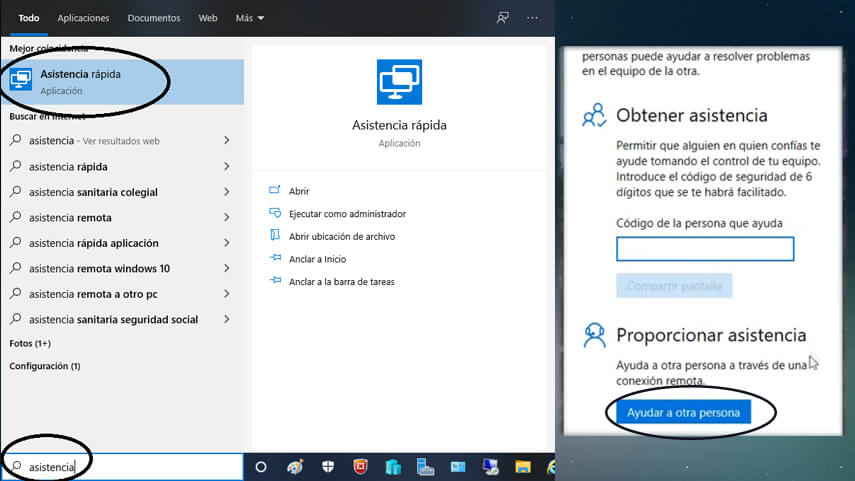This screenshot has width=855, height=481.
Task: Open the 'Fotos (1+)' results group
Action: (x=30, y=343)
